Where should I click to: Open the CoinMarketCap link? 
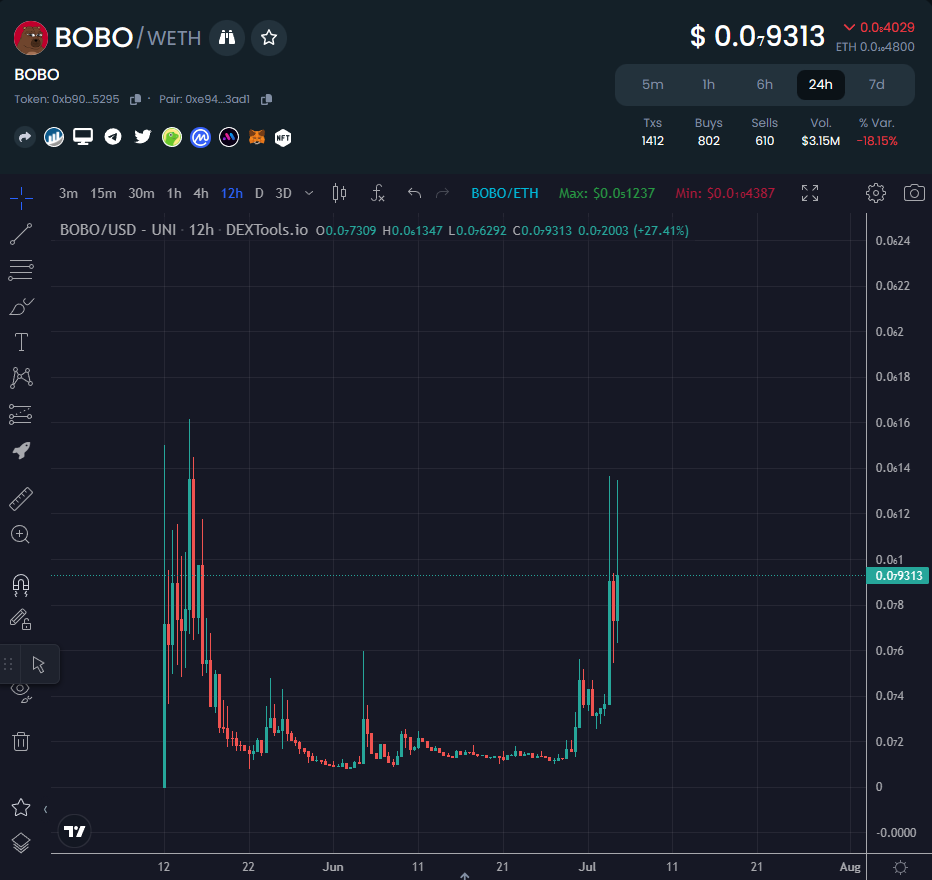click(200, 138)
